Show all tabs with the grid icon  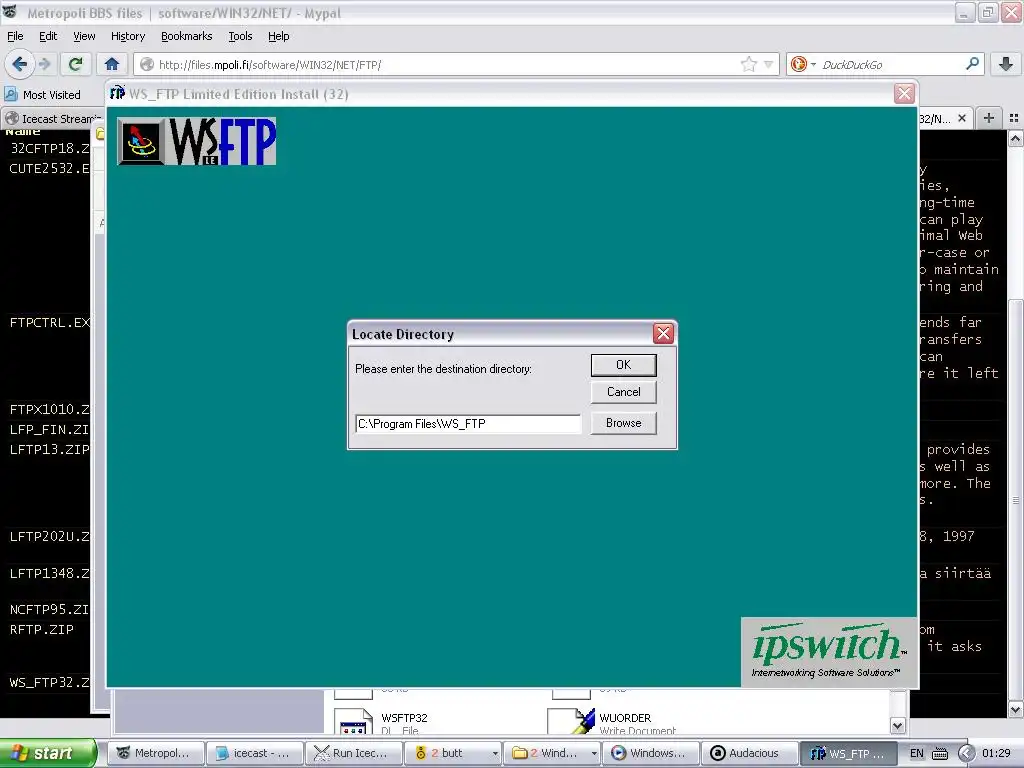pyautogui.click(x=1014, y=118)
